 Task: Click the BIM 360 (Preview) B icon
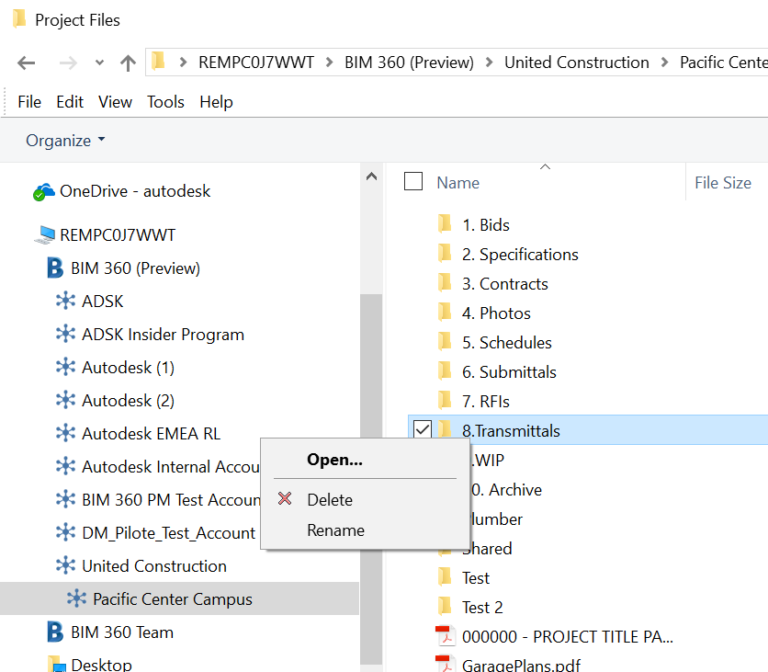click(x=56, y=268)
